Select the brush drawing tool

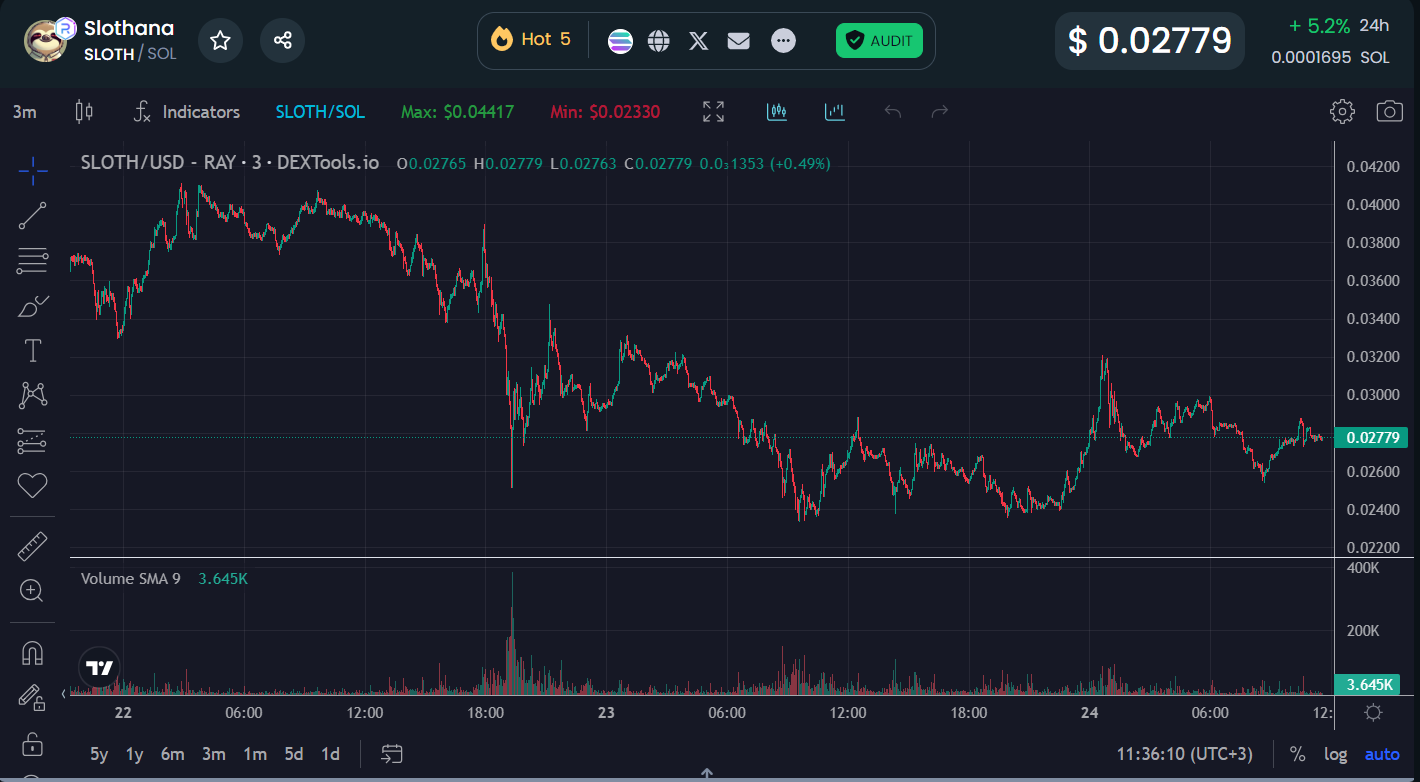pos(33,306)
